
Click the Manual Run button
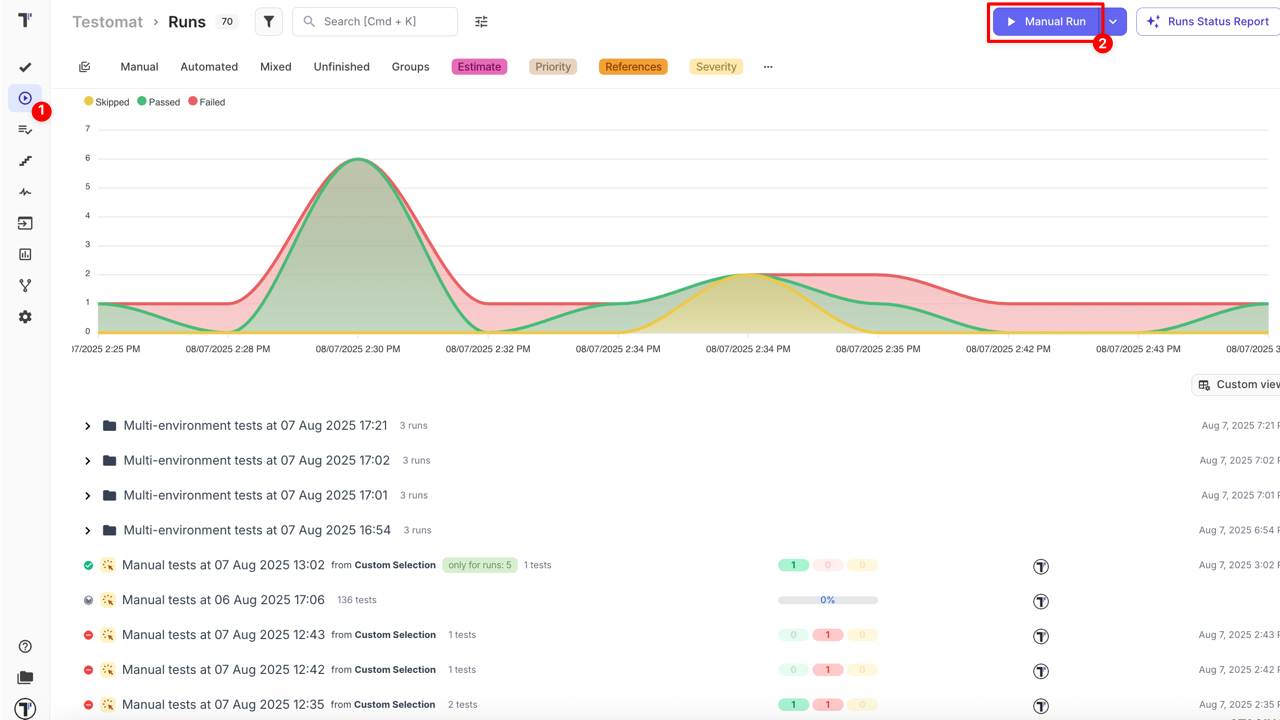point(1046,21)
